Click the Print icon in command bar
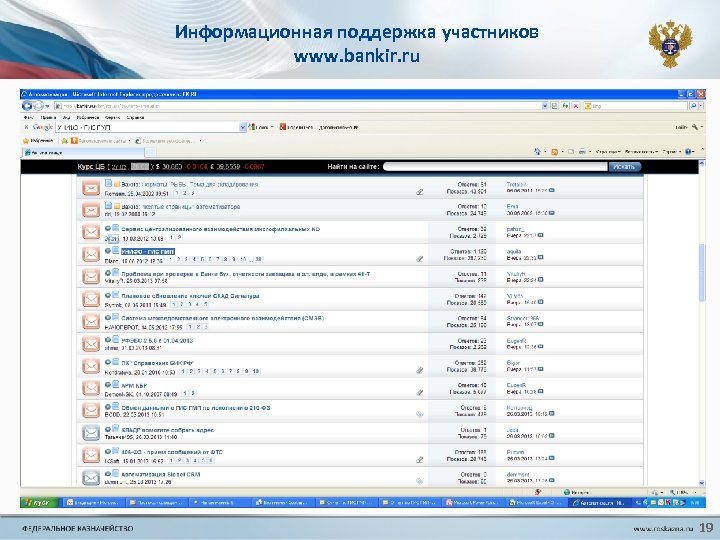 click(582, 152)
